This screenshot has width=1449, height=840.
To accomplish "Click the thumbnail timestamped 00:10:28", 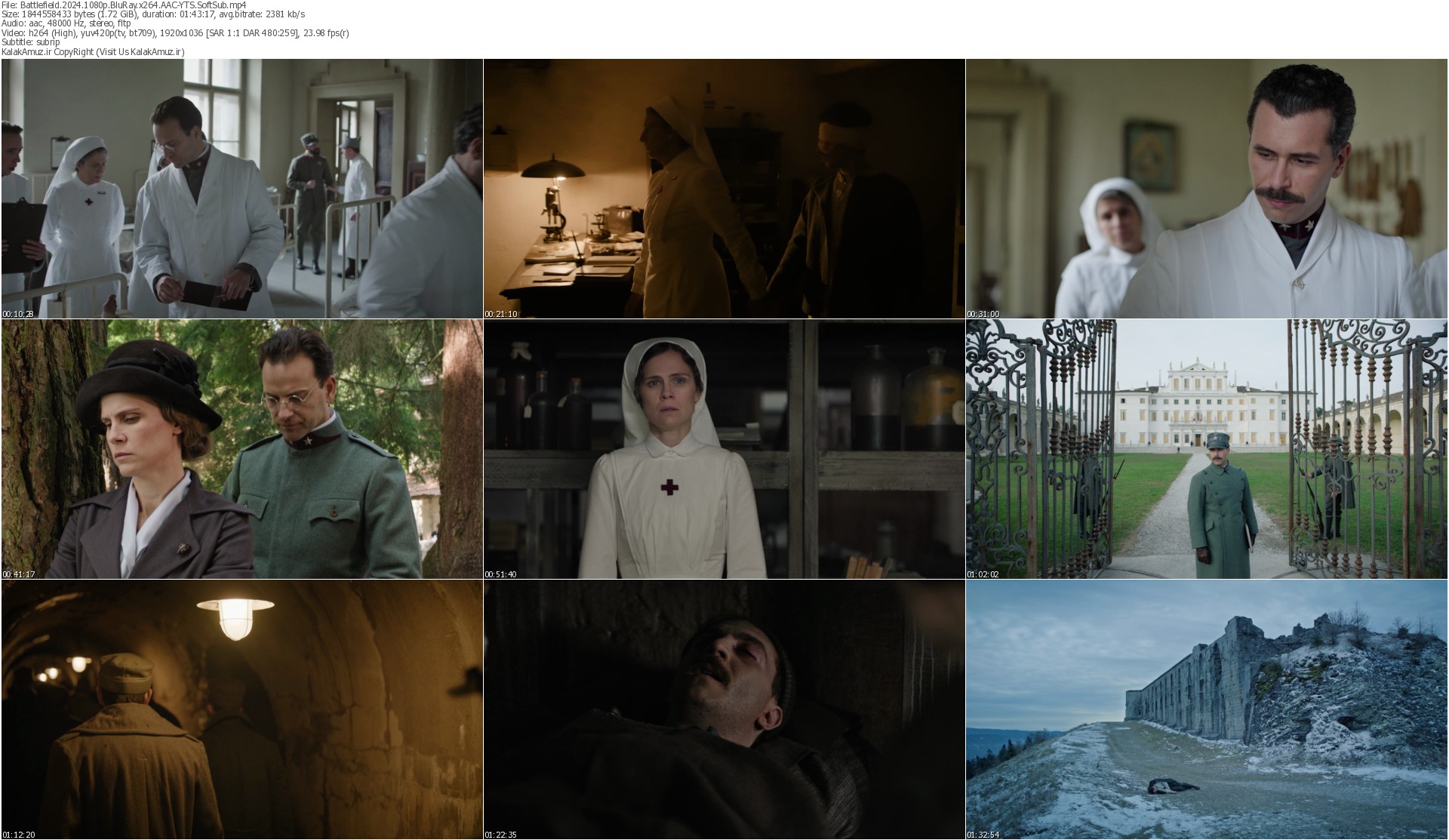I will tap(241, 189).
